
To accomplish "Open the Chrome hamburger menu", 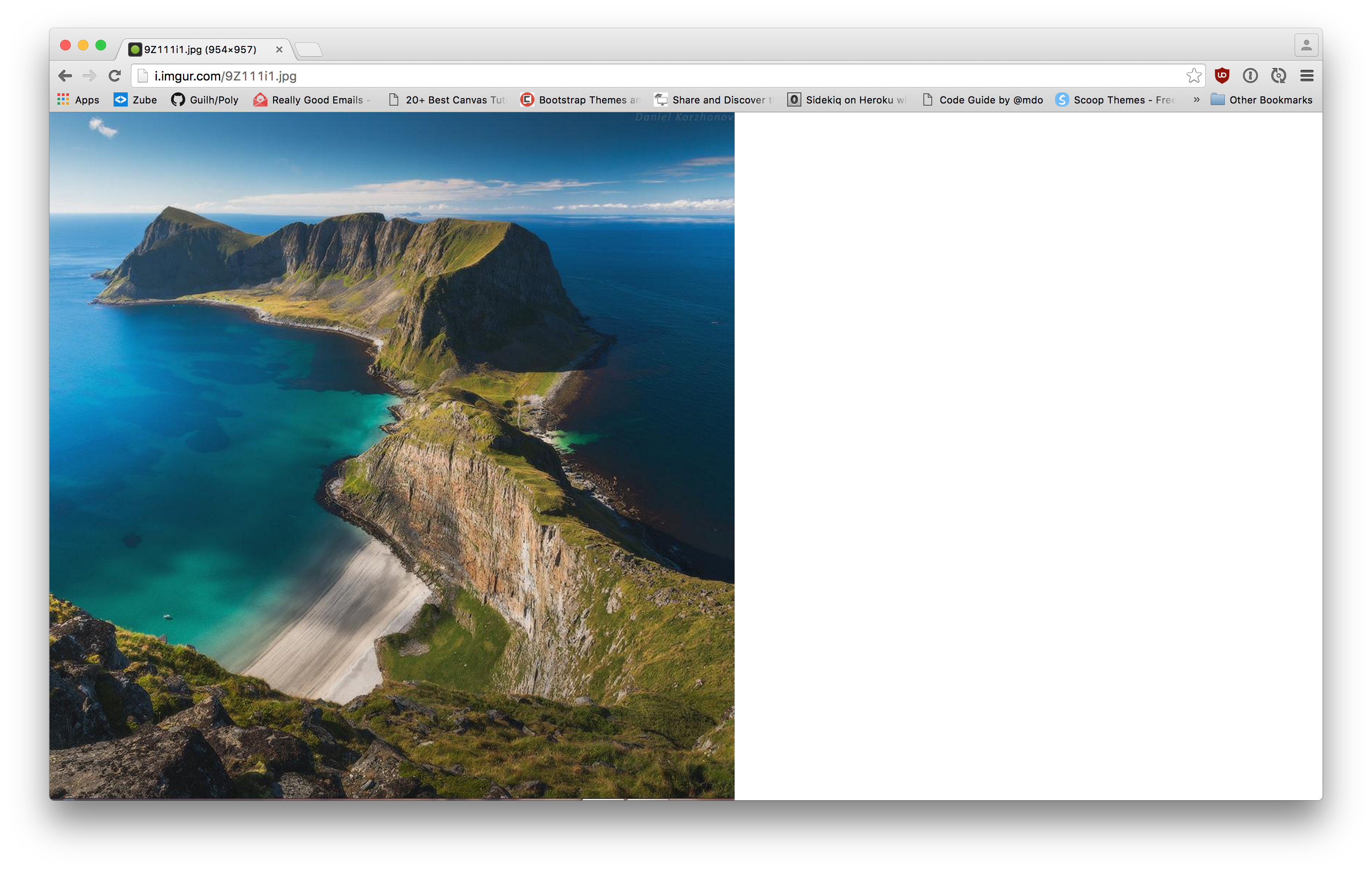I will (1307, 76).
